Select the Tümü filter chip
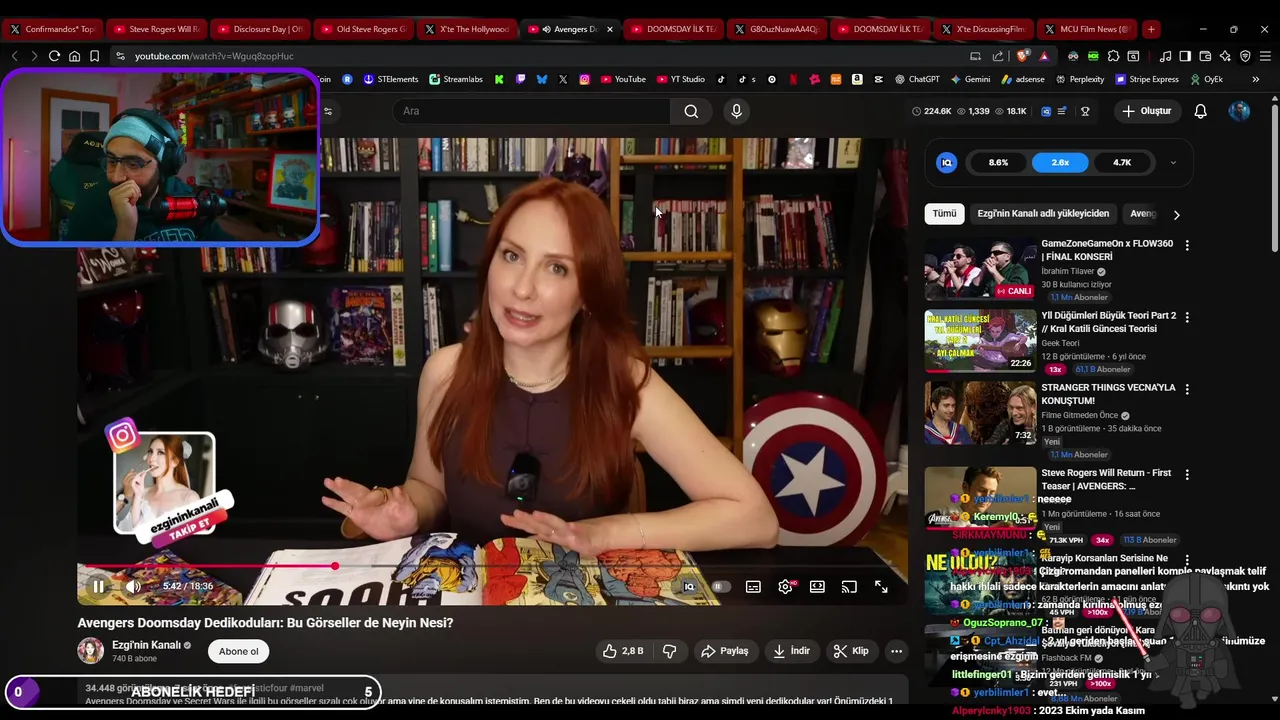The height and width of the screenshot is (720, 1280). point(944,213)
